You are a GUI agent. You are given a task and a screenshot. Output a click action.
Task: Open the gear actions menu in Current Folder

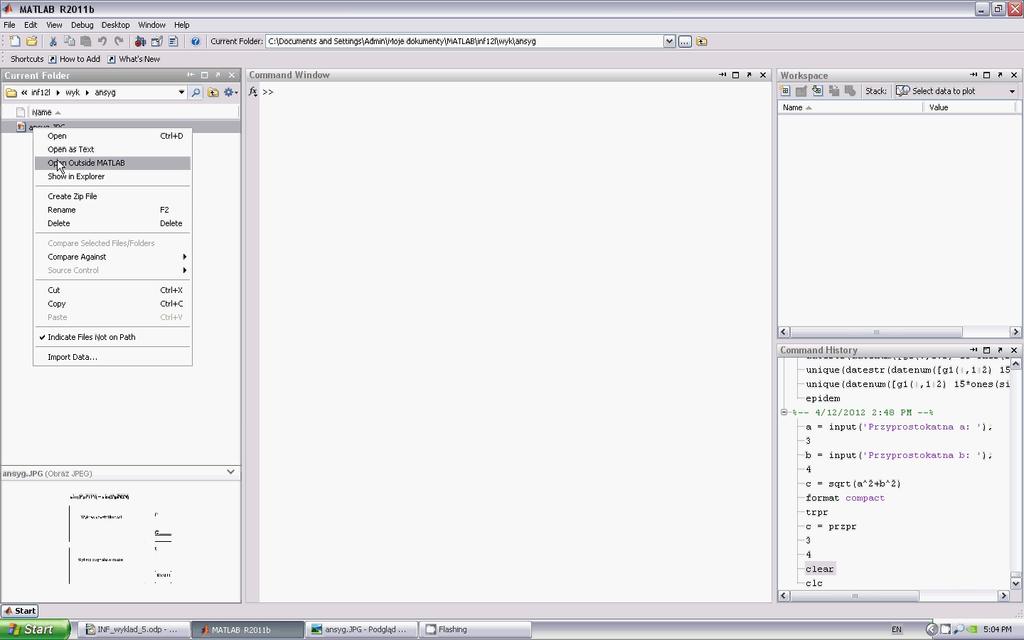230,93
